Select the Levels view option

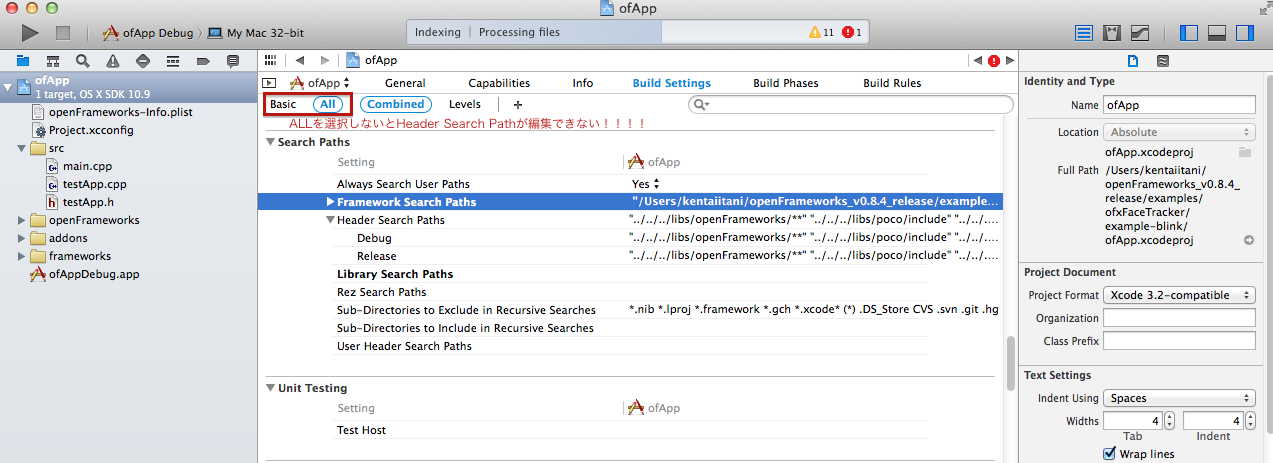(x=465, y=104)
